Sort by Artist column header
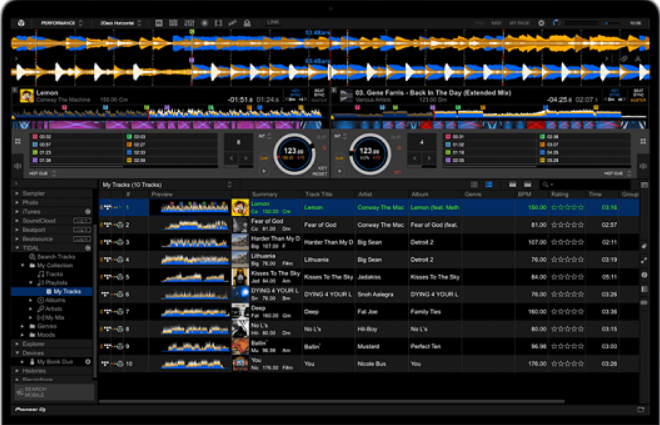Screen dimensions: 660x425 (365, 194)
